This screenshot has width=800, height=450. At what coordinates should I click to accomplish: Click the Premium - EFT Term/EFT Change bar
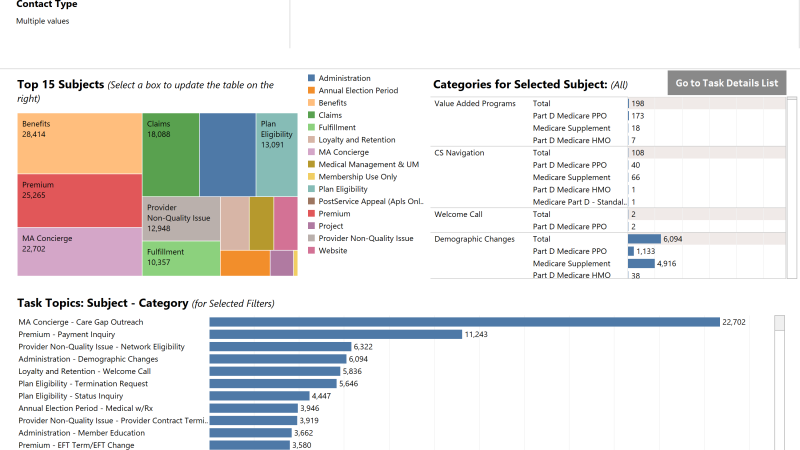point(249,445)
